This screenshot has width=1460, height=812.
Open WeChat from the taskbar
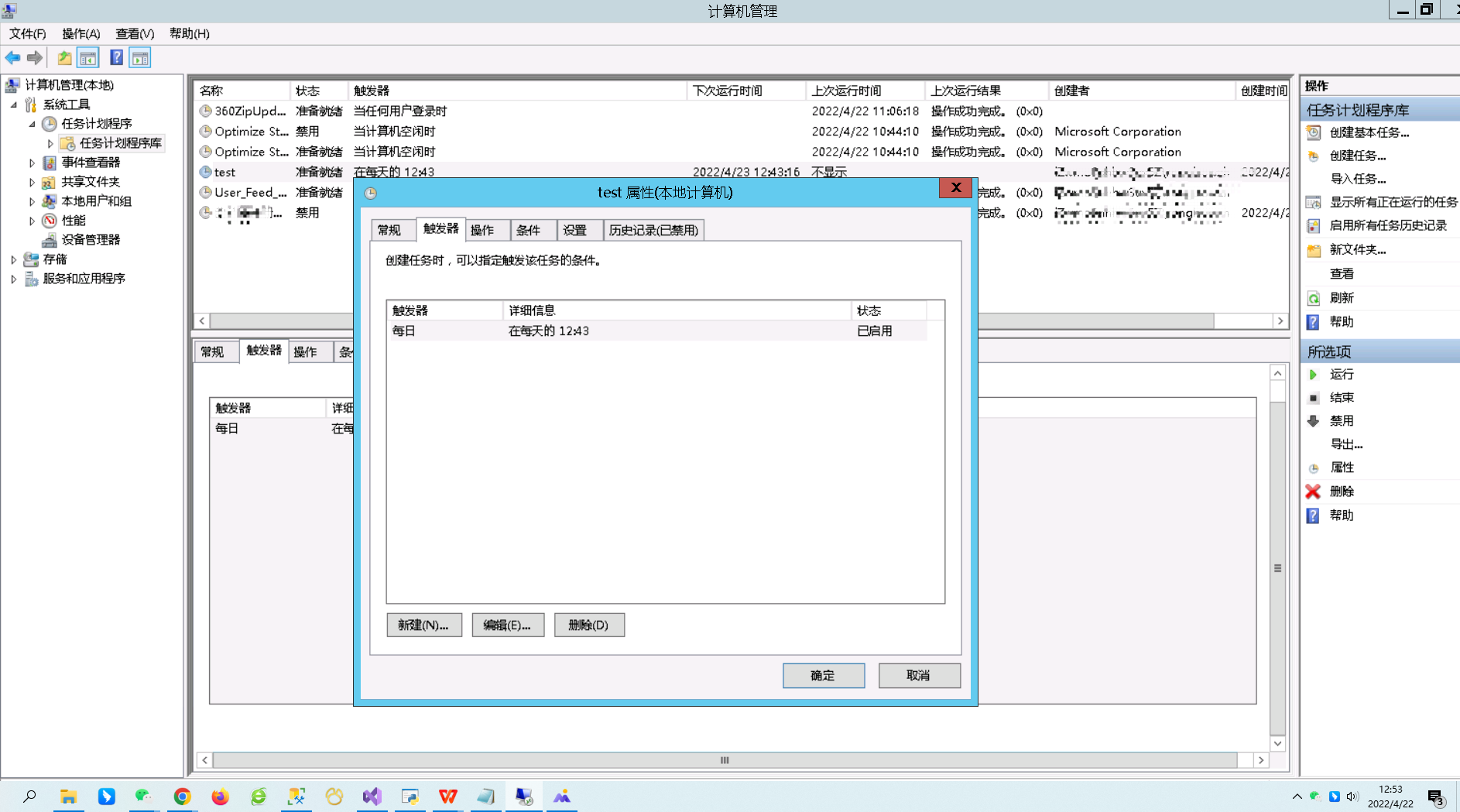pos(144,796)
